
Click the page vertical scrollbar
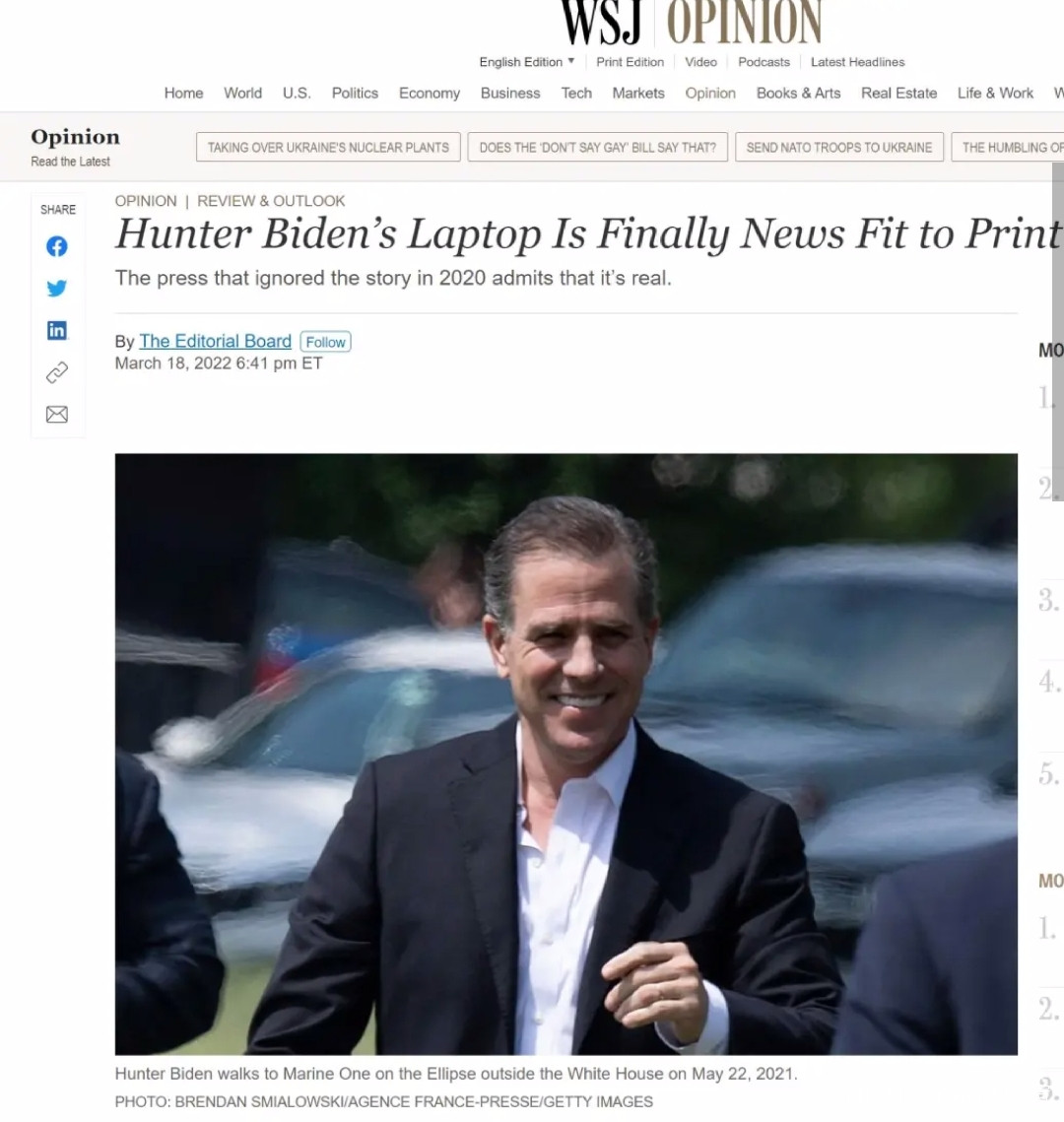(1057, 331)
